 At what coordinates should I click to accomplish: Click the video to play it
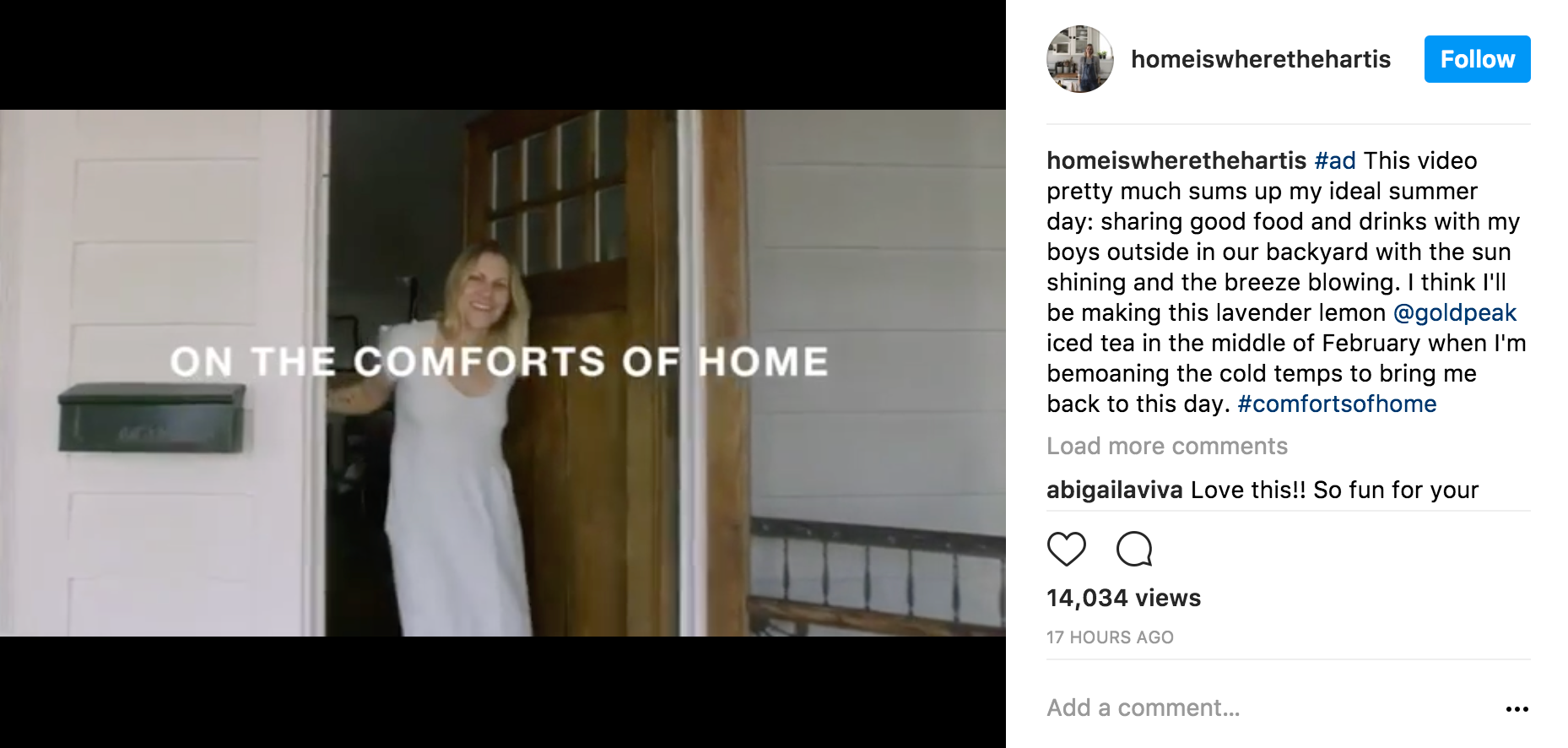coord(503,372)
